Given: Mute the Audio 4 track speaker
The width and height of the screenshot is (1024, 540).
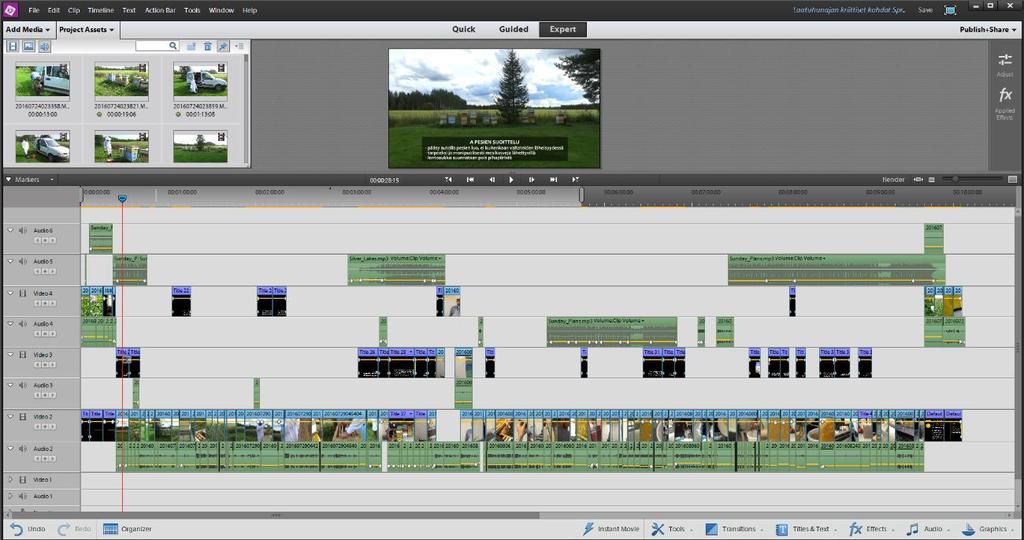Looking at the screenshot, I should 23,324.
